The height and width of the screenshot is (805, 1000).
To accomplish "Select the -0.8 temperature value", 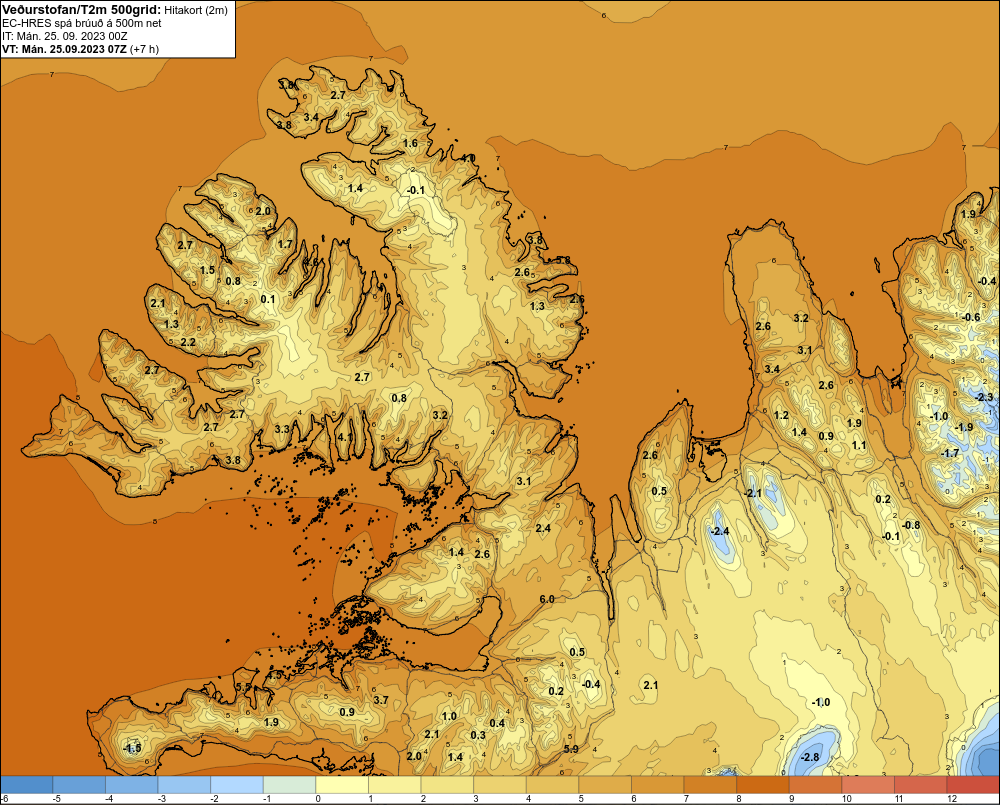I will [x=911, y=525].
